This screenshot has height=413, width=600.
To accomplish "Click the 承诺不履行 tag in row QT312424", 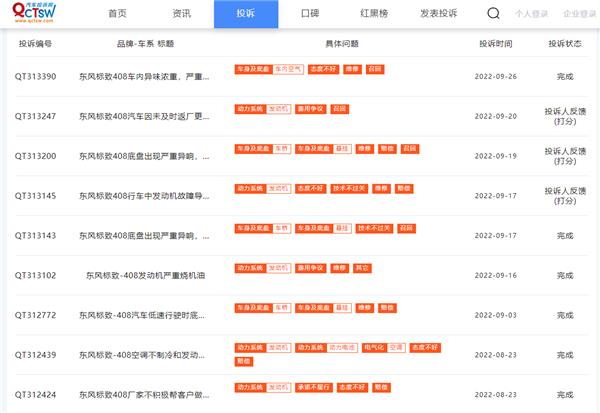I will [x=314, y=388].
